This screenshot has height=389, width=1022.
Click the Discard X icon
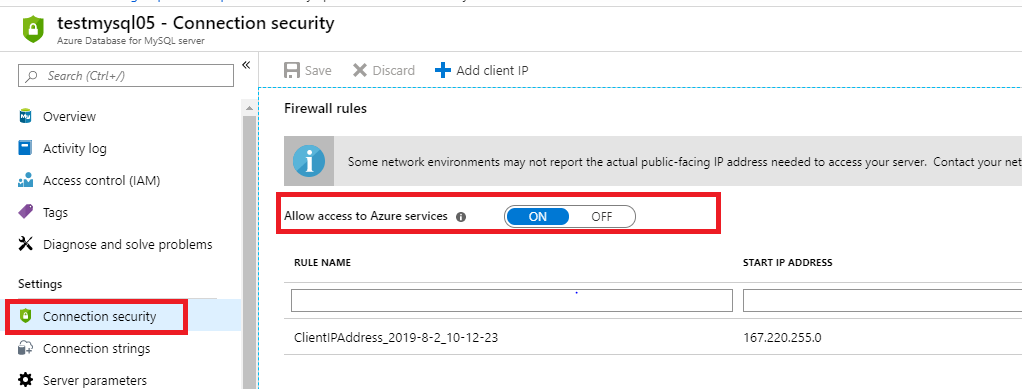(360, 70)
